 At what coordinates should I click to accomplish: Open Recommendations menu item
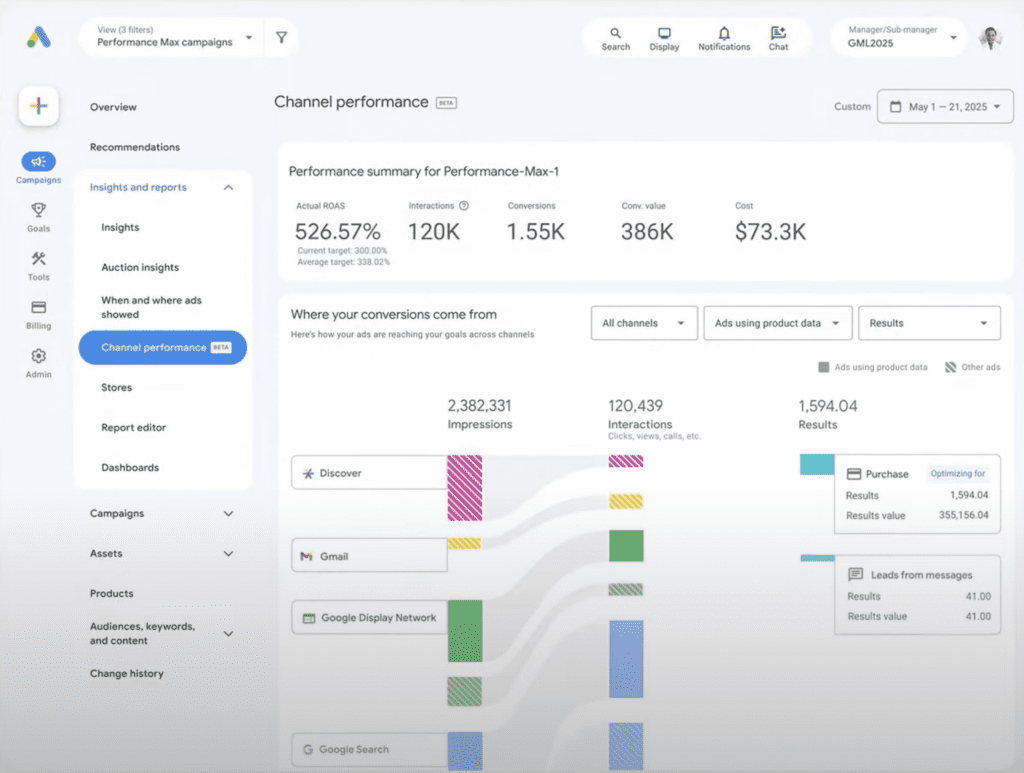coord(135,147)
